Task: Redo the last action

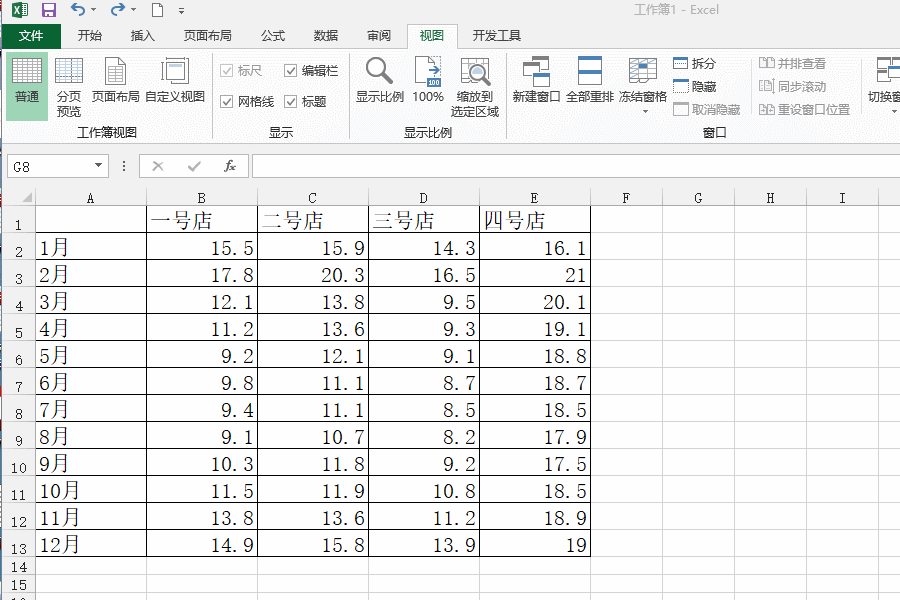Action: click(118, 10)
